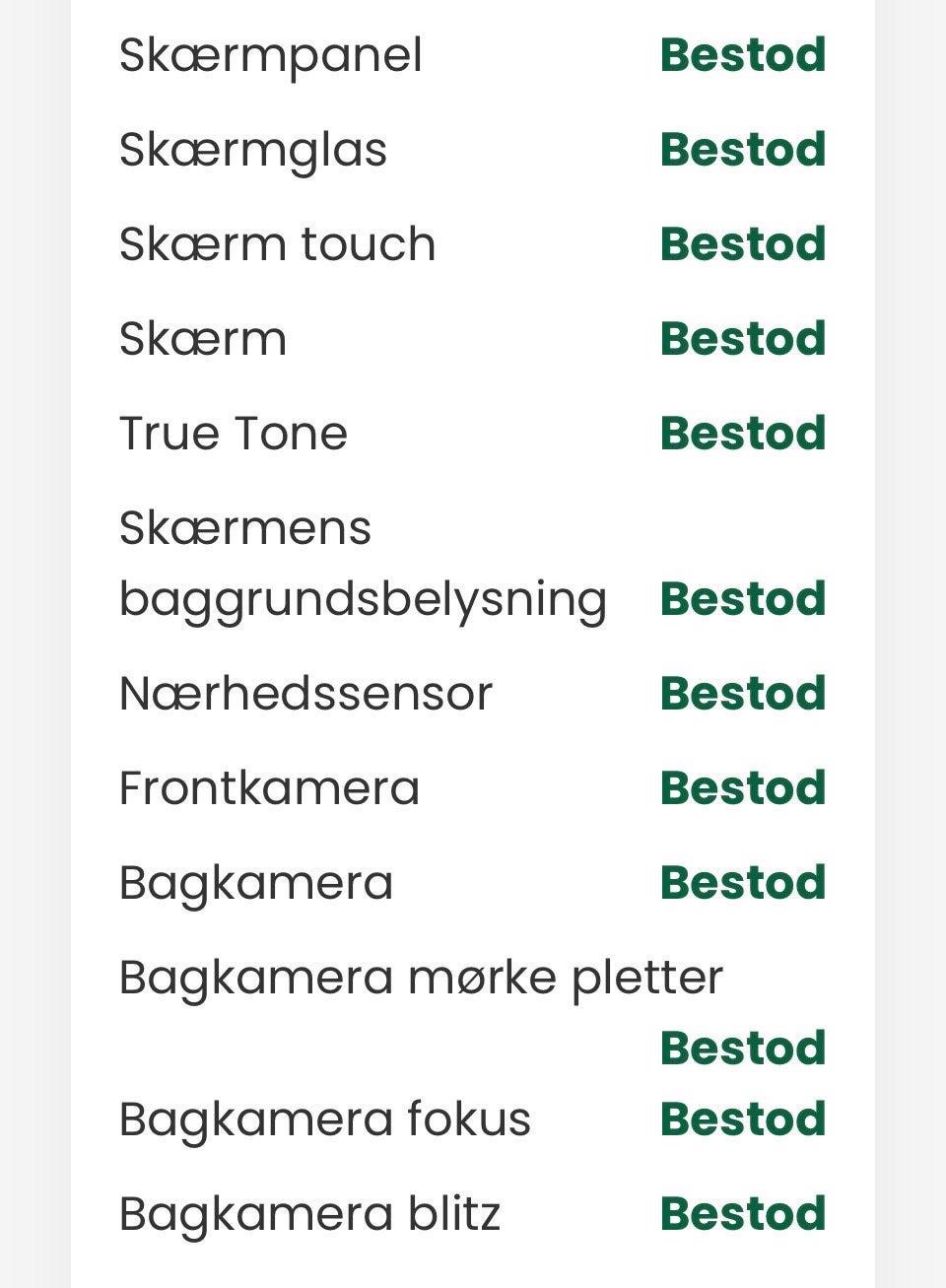The width and height of the screenshot is (946, 1288).
Task: Select the Skærmglas label
Action: click(x=253, y=151)
